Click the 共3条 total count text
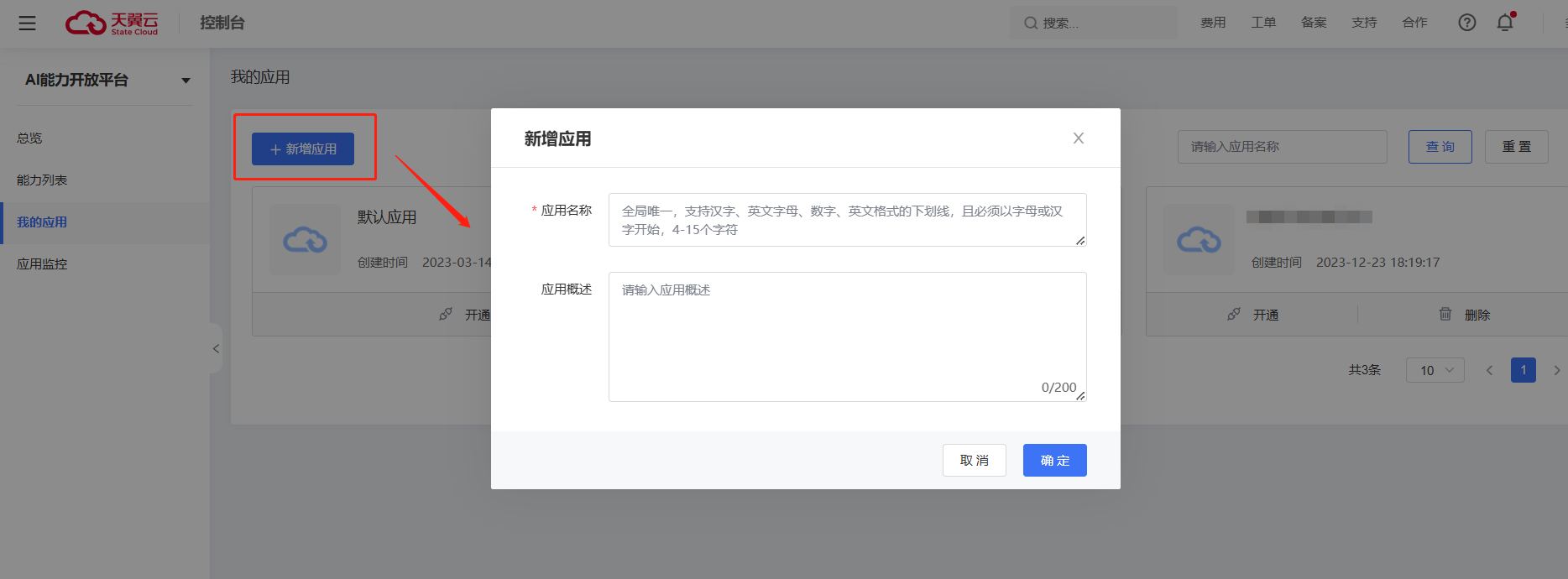Viewport: 1568px width, 579px height. [x=1365, y=370]
